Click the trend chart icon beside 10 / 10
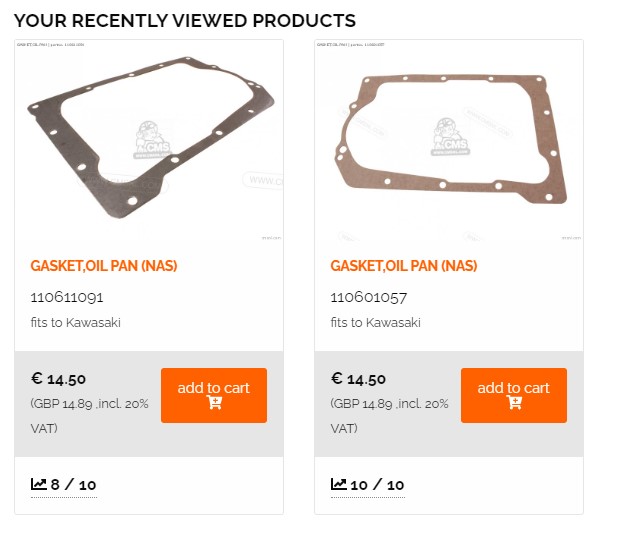Screen dimensions: 621x534 point(339,485)
